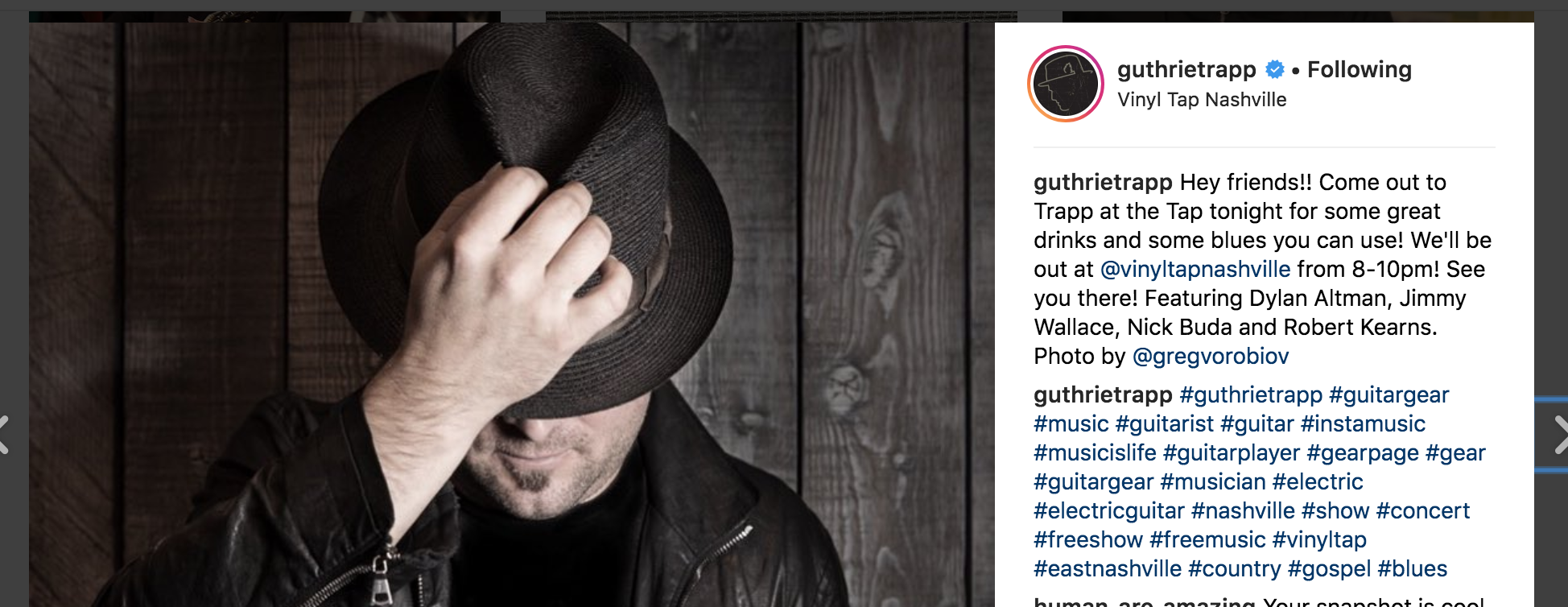1568x607 pixels.
Task: Open the #eastnashville hashtag
Action: (1108, 568)
